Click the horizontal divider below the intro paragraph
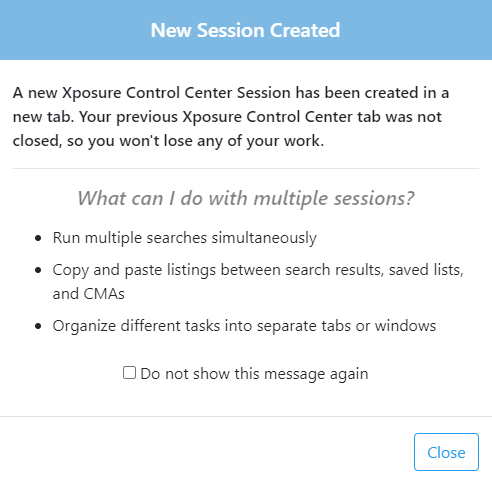Viewport: 492px width, 485px height. (246, 169)
